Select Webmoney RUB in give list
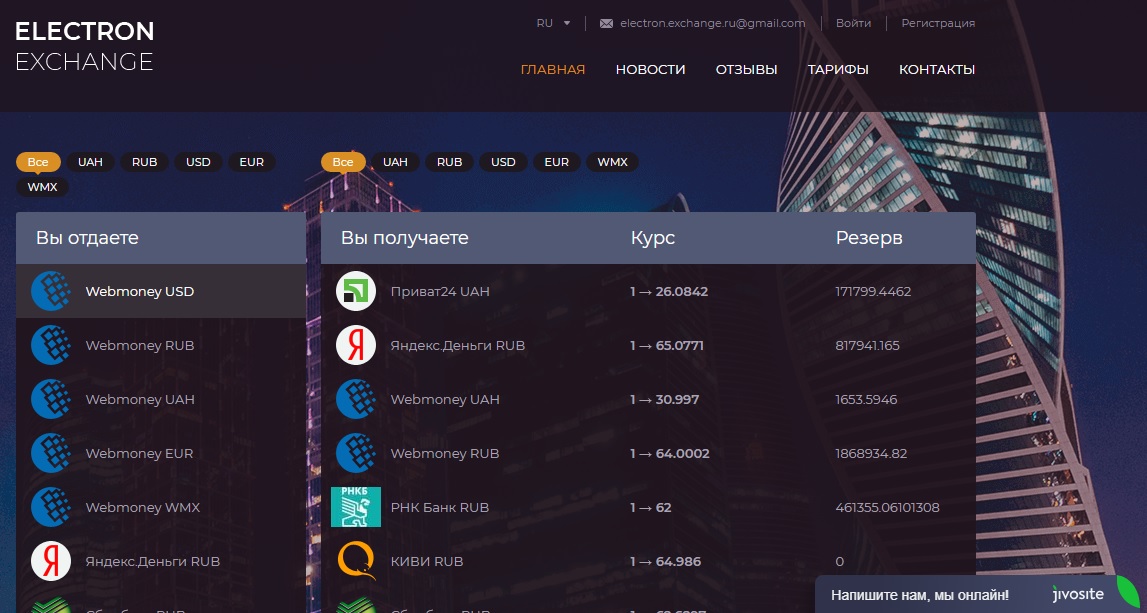 [x=140, y=346]
